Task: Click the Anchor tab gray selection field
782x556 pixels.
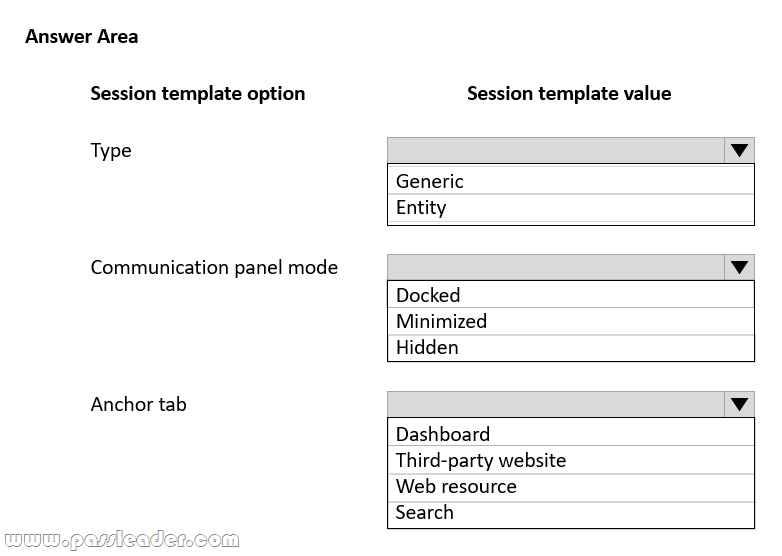Action: coord(556,405)
